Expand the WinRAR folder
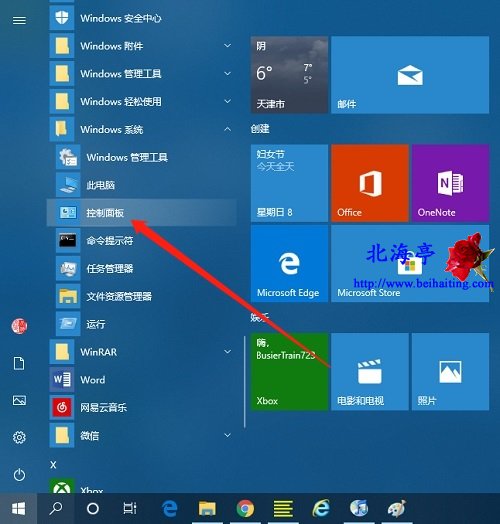The height and width of the screenshot is (524, 500). pos(228,352)
